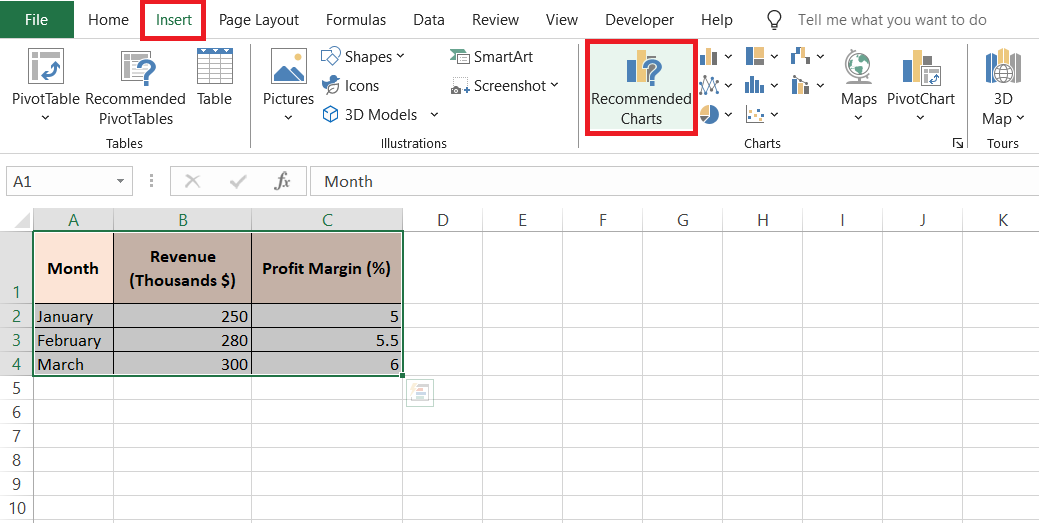This screenshot has width=1039, height=523.
Task: Open Recommended PivotTables
Action: coord(135,87)
